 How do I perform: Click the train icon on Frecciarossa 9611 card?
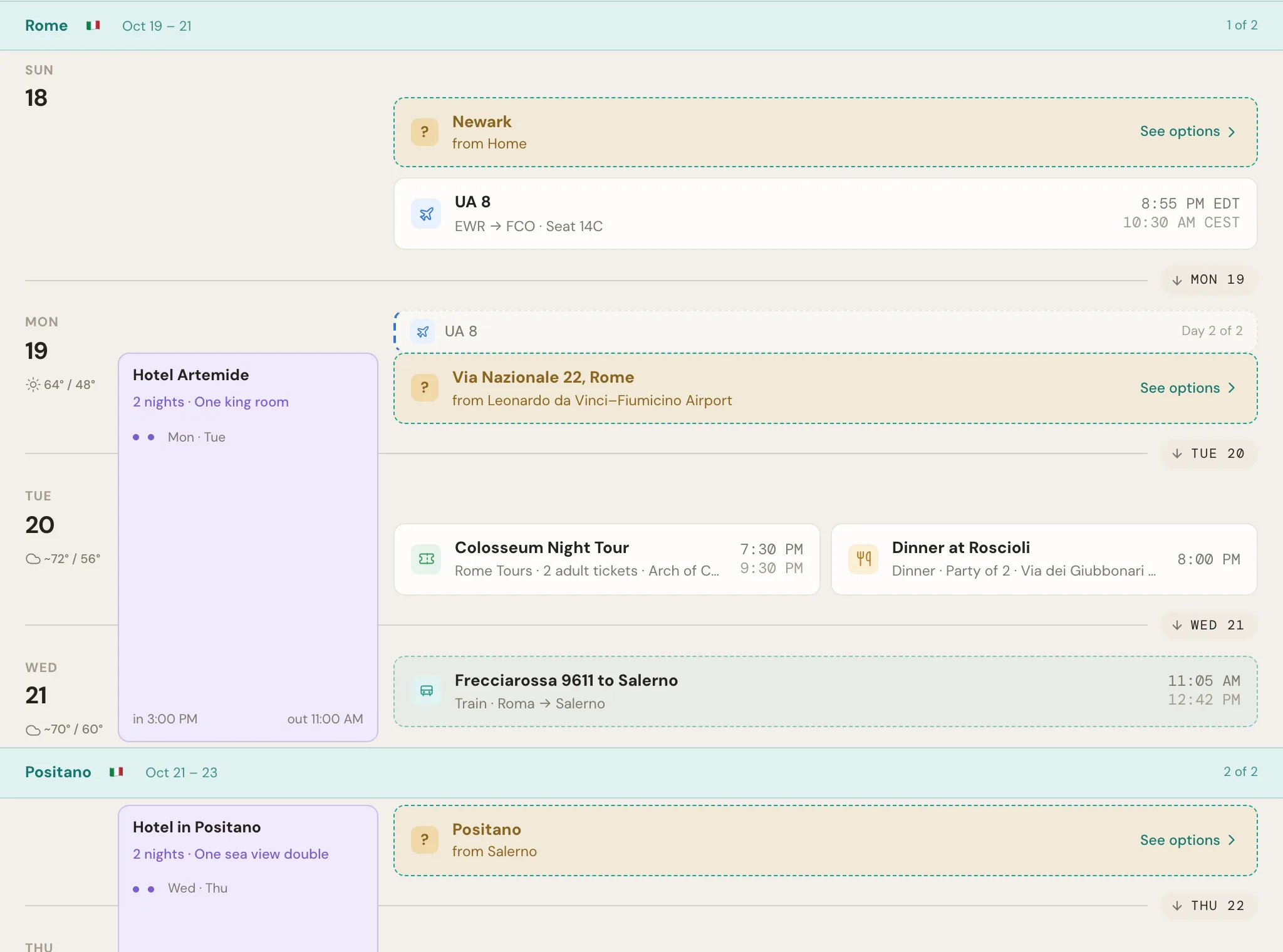coord(426,691)
